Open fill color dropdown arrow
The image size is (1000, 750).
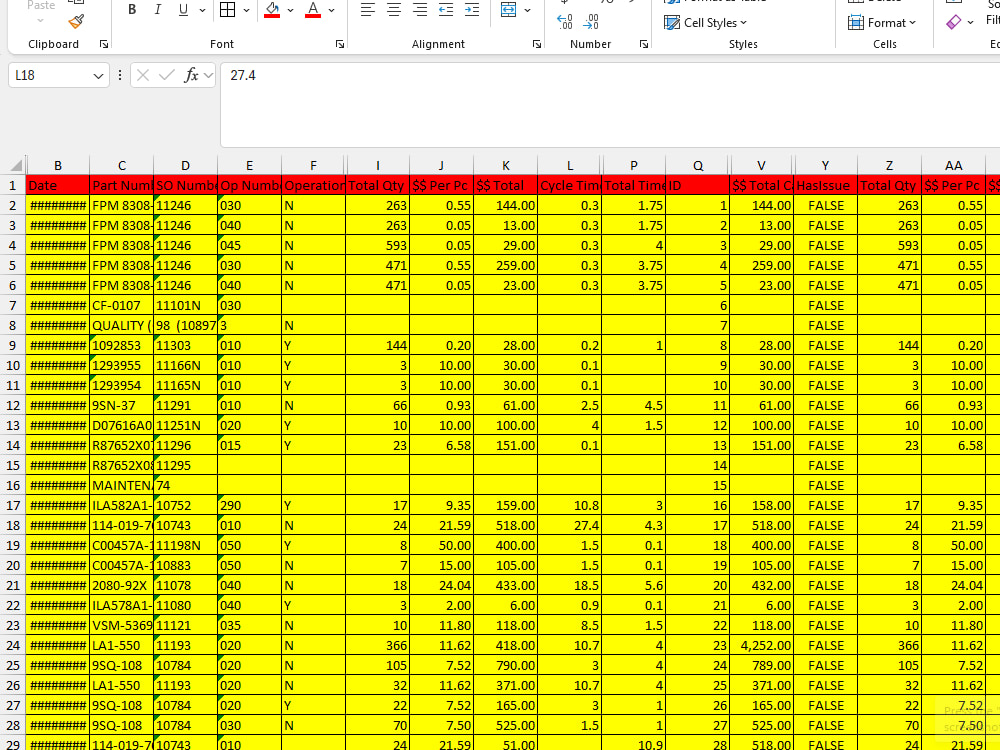pyautogui.click(x=290, y=10)
